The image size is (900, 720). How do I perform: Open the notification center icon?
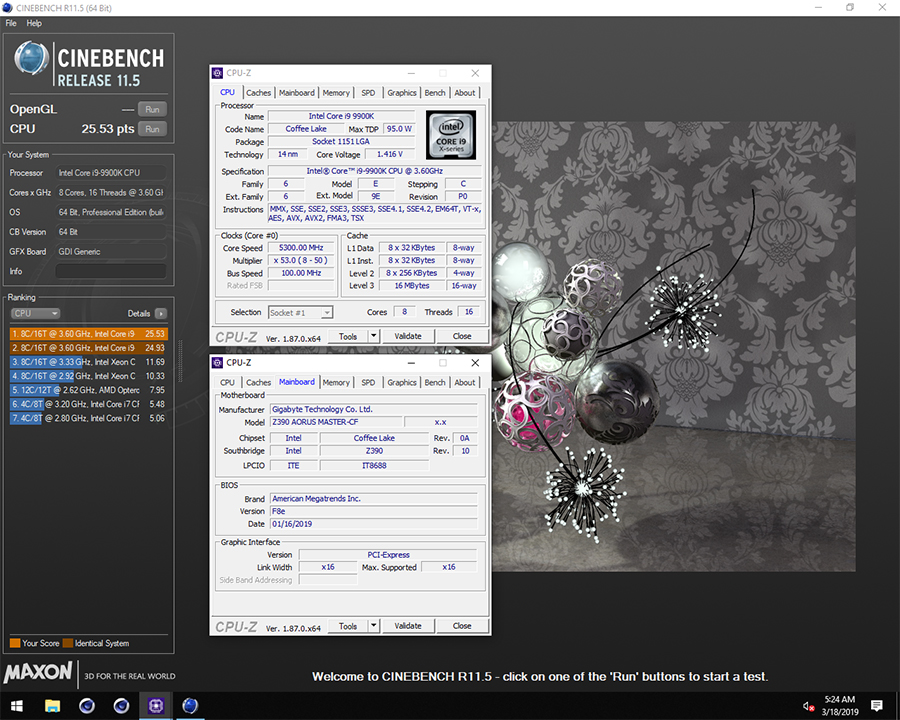point(877,706)
